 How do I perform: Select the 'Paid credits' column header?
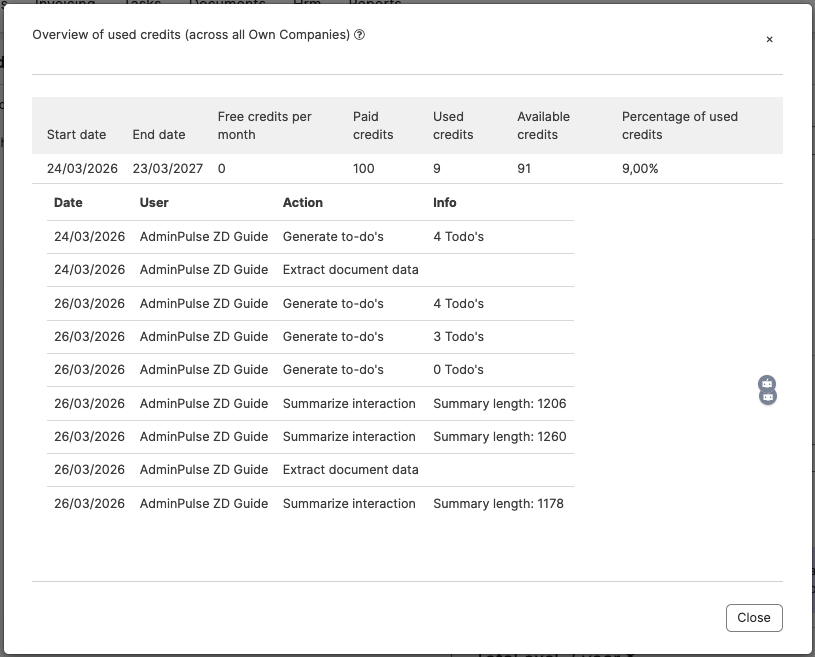click(373, 125)
